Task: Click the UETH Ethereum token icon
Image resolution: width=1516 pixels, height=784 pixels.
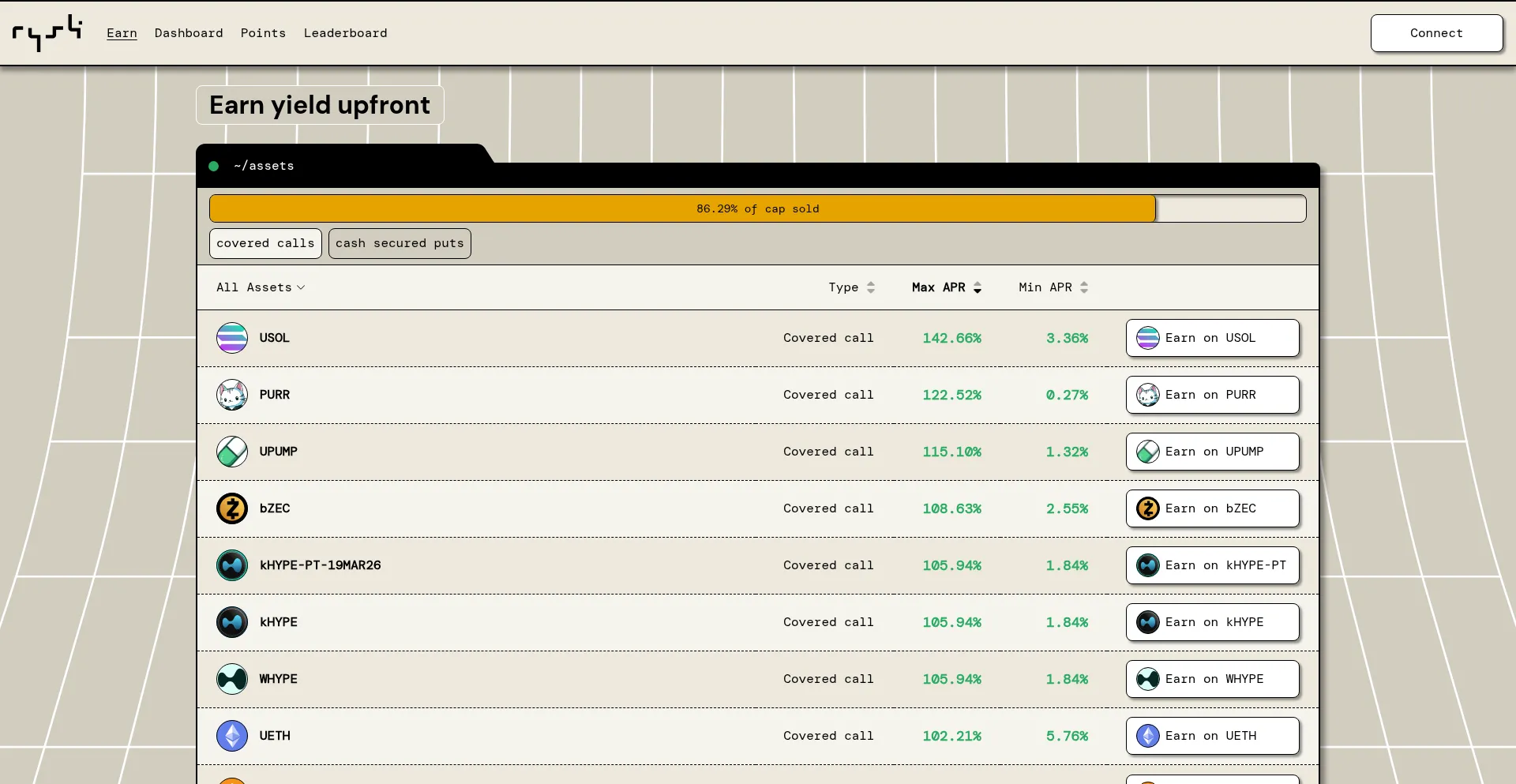Action: click(232, 736)
